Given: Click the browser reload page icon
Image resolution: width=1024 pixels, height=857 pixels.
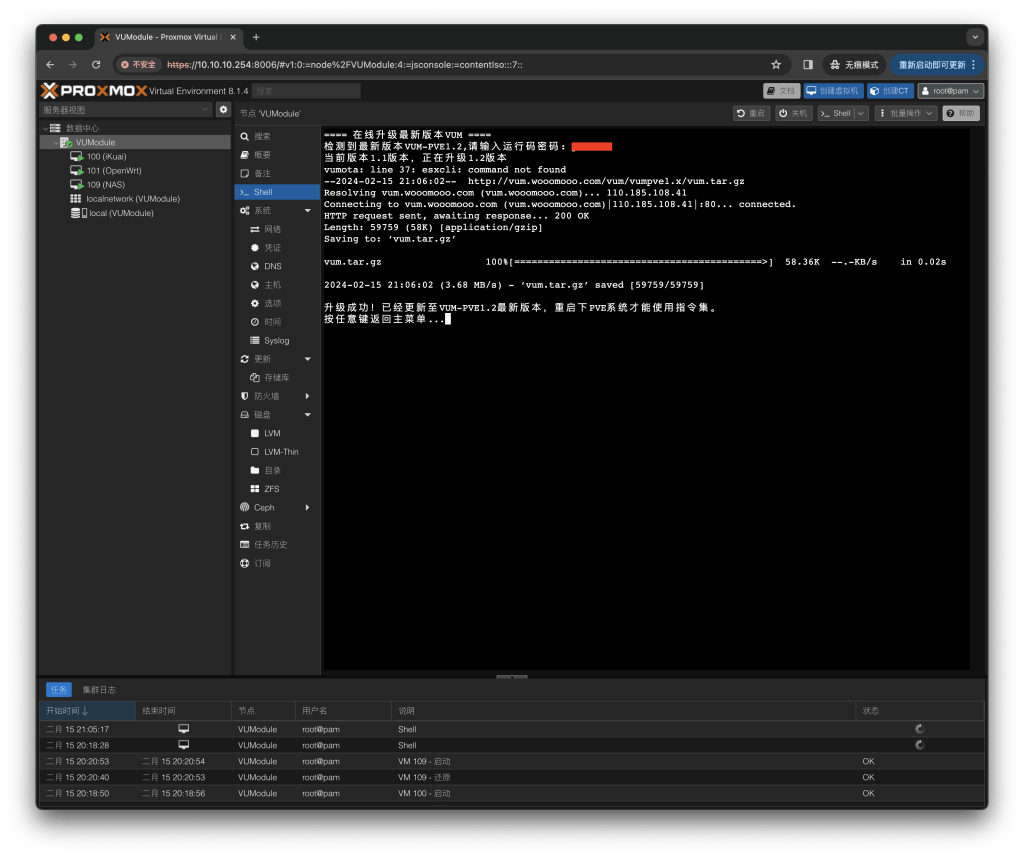Looking at the screenshot, I should [96, 65].
